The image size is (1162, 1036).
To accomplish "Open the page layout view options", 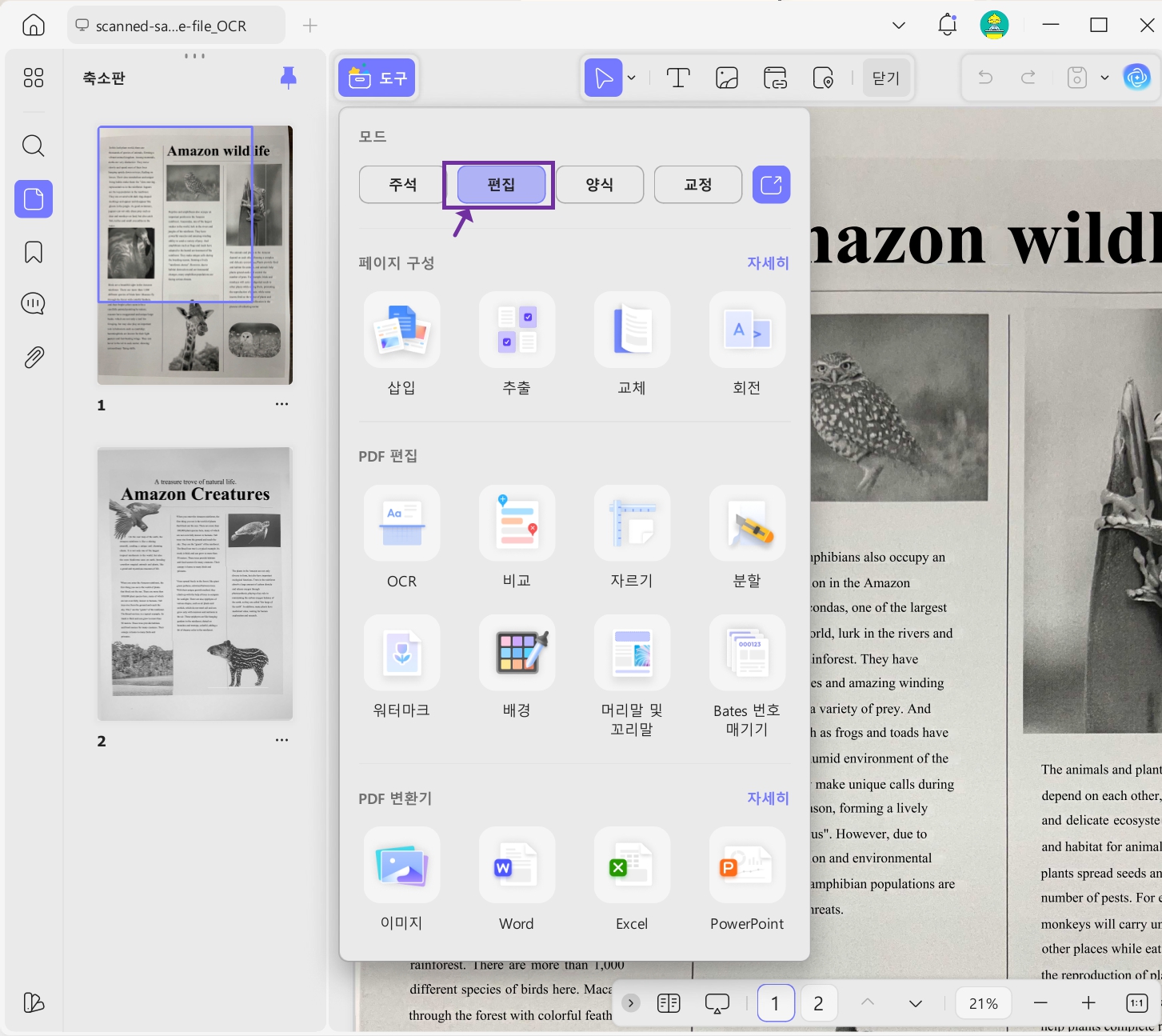I will [669, 1003].
